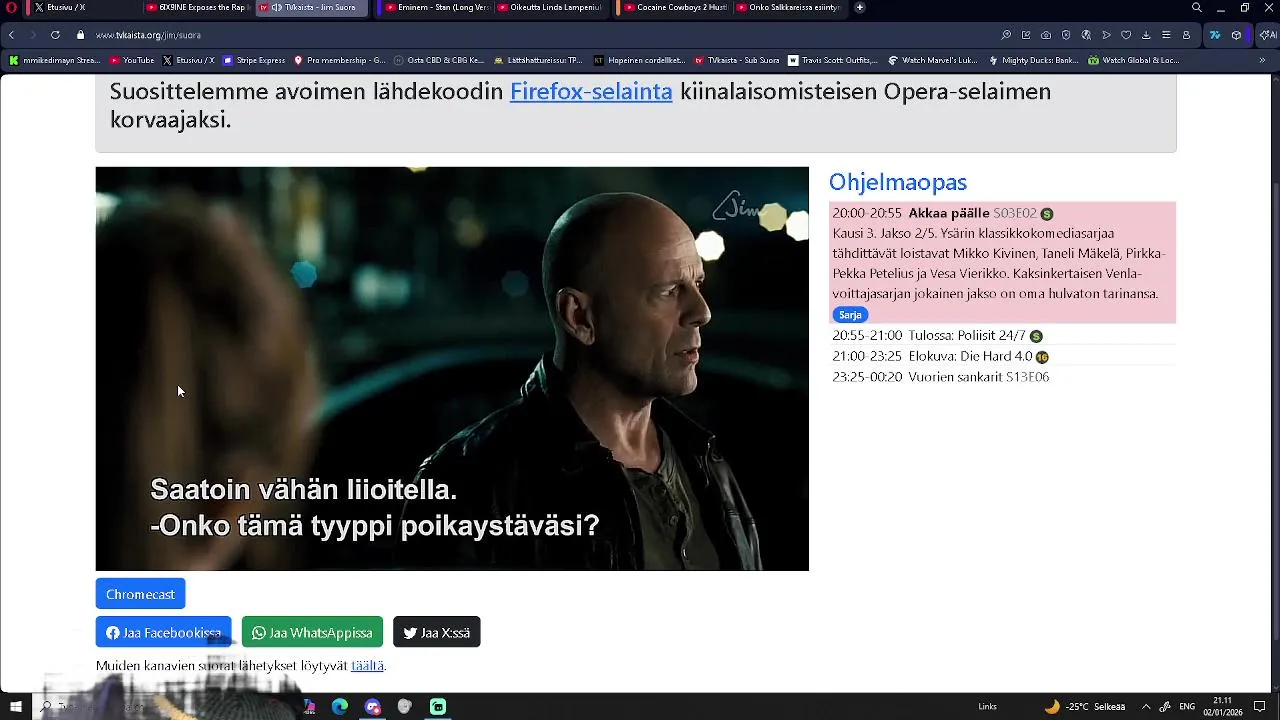Open the site padlock security info
This screenshot has height=720, width=1280.
click(81, 35)
